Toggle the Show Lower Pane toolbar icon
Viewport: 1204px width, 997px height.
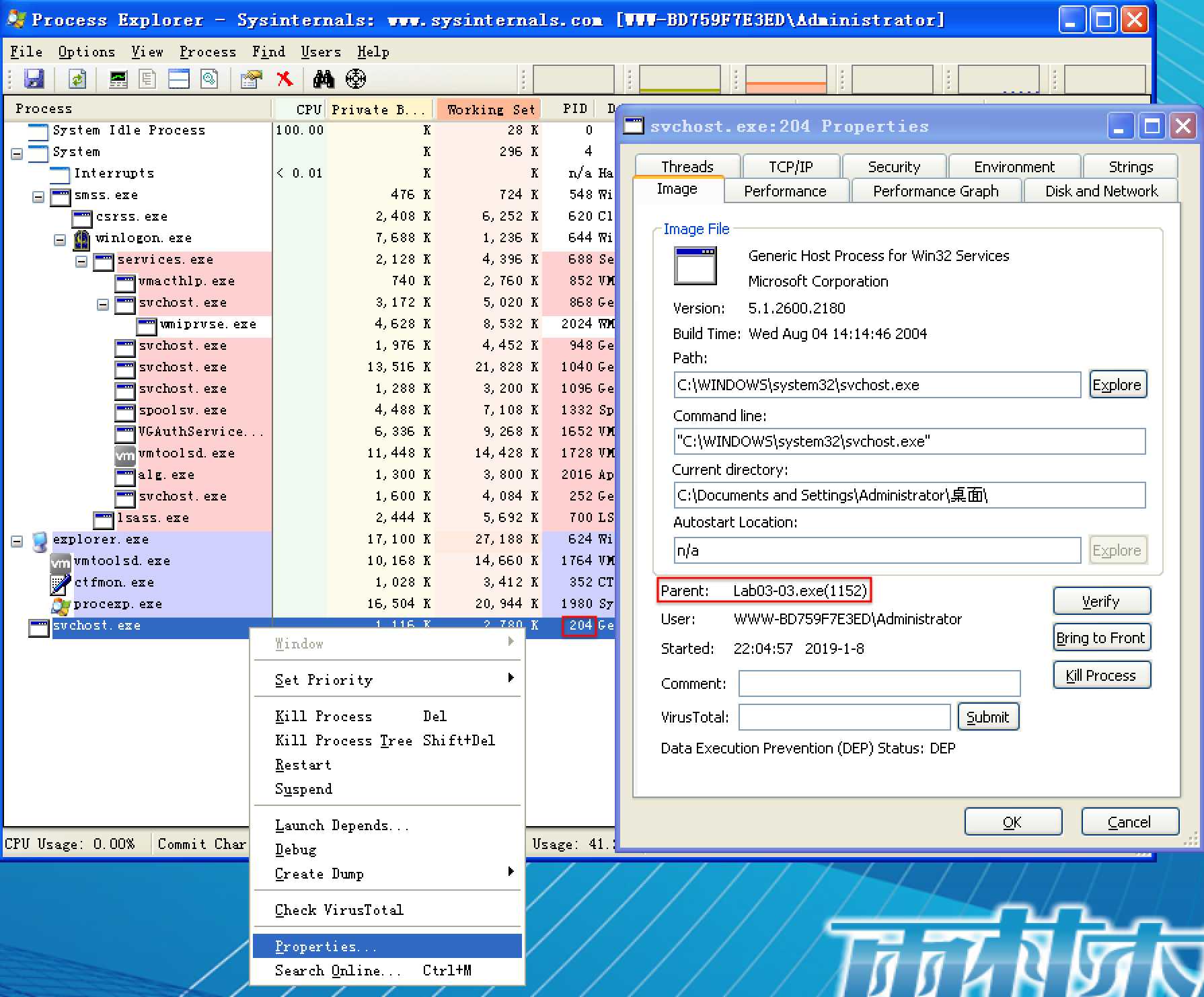[179, 79]
